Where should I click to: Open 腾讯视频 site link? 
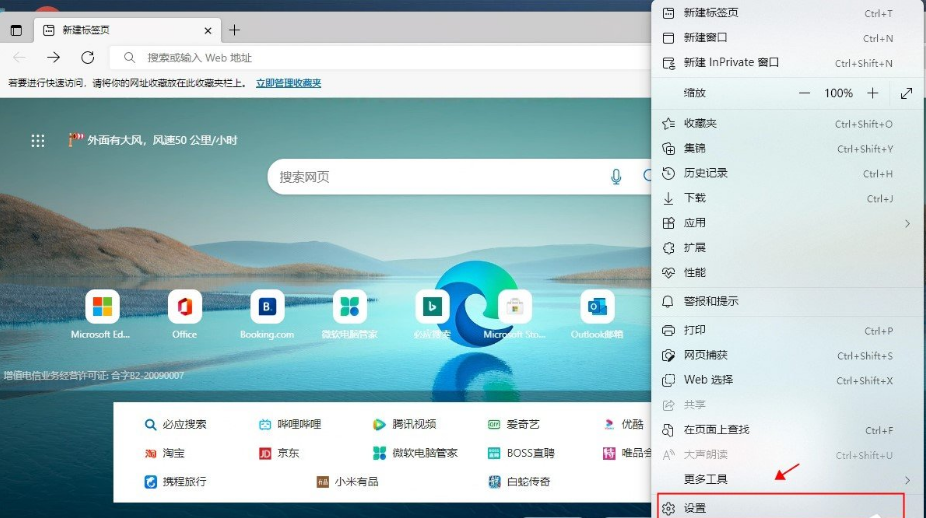[405, 424]
